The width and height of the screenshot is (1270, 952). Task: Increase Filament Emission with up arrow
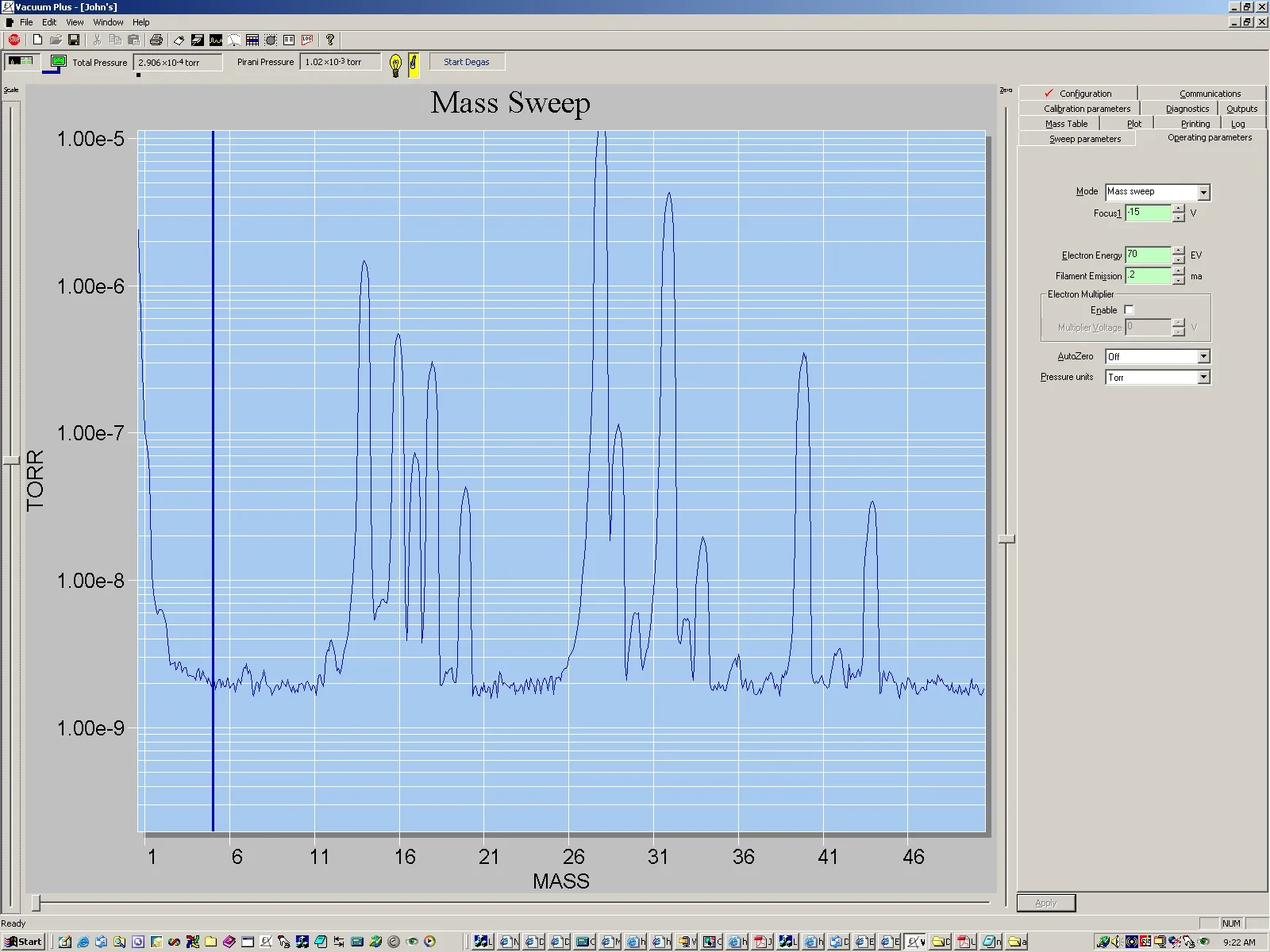click(x=1179, y=271)
